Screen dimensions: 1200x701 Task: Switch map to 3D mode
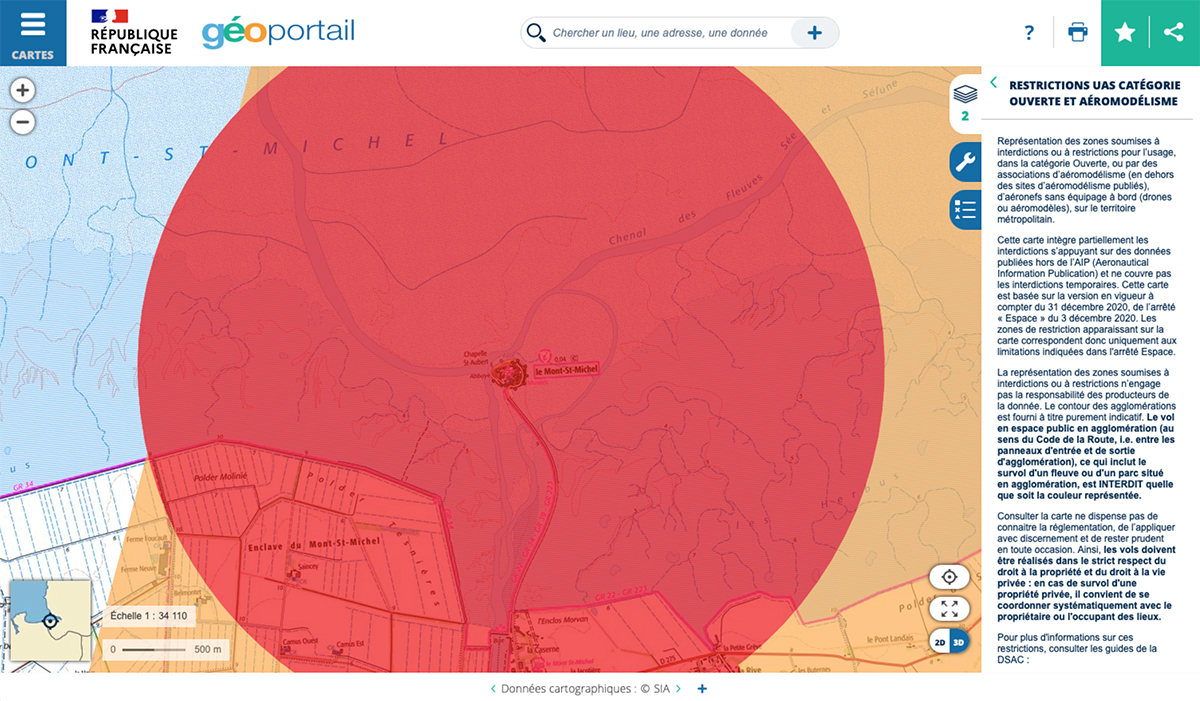959,642
